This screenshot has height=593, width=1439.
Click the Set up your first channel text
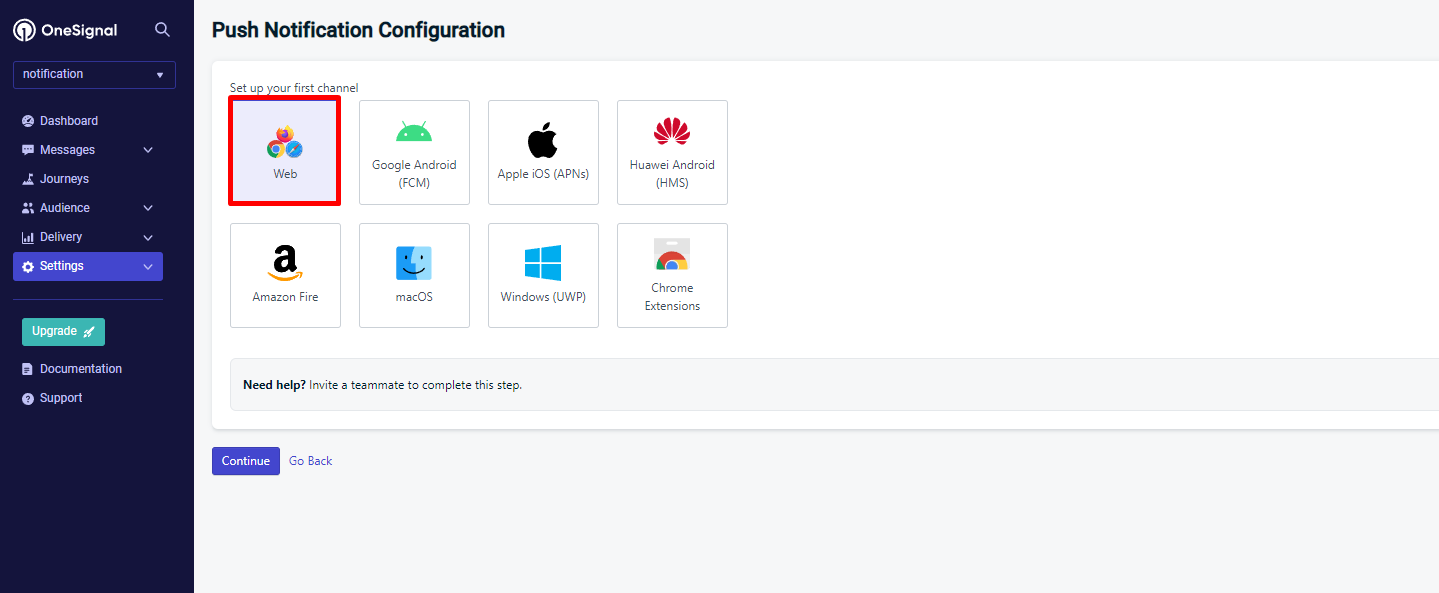294,88
